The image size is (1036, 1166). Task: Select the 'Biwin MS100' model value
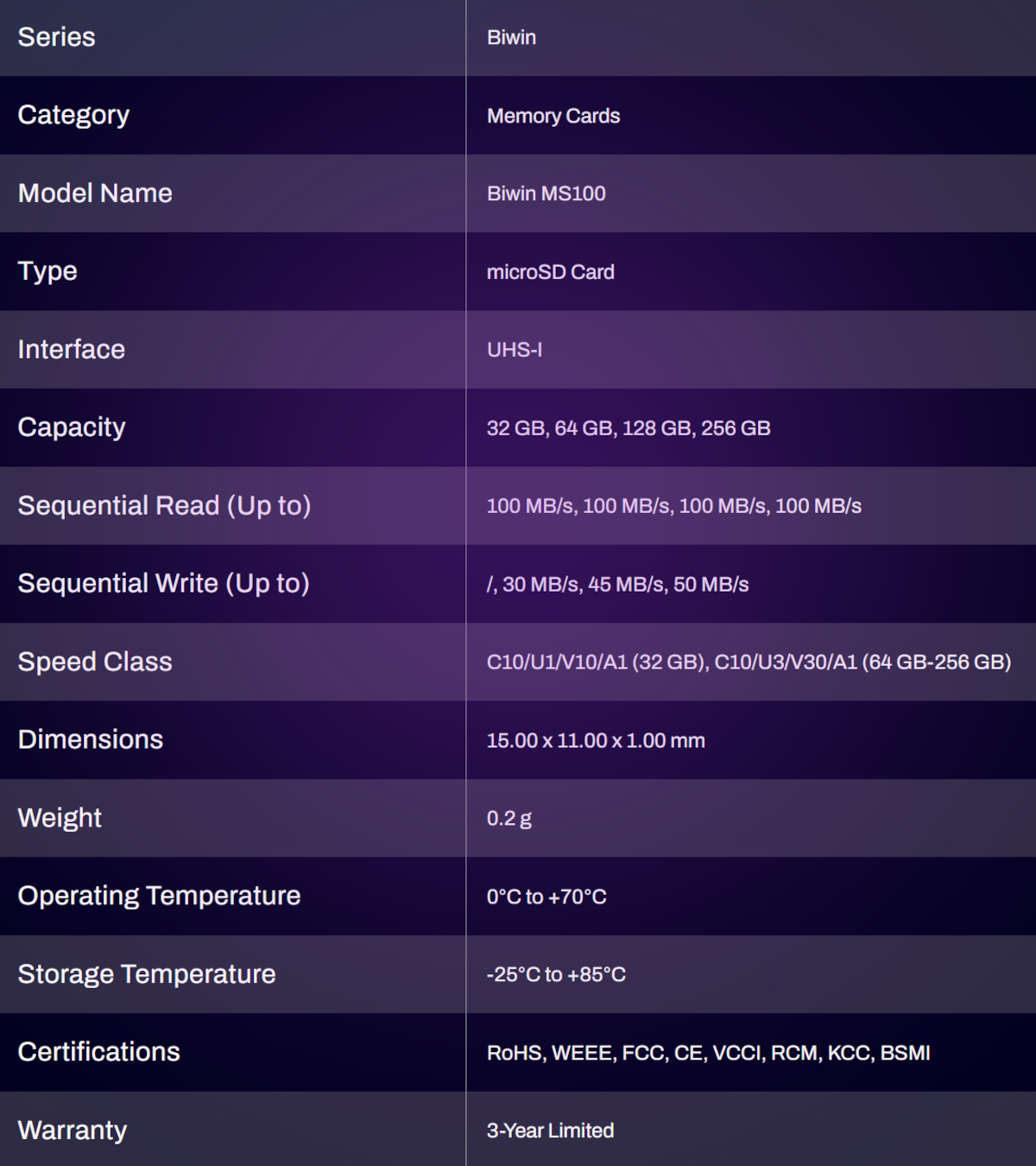[x=546, y=193]
